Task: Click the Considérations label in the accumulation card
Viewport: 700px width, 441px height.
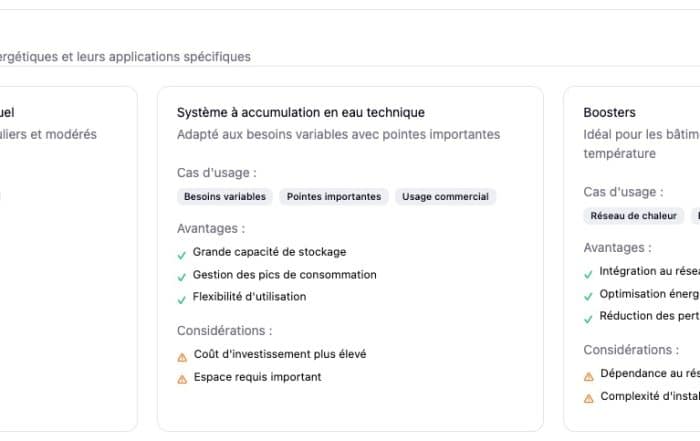Action: coord(224,330)
